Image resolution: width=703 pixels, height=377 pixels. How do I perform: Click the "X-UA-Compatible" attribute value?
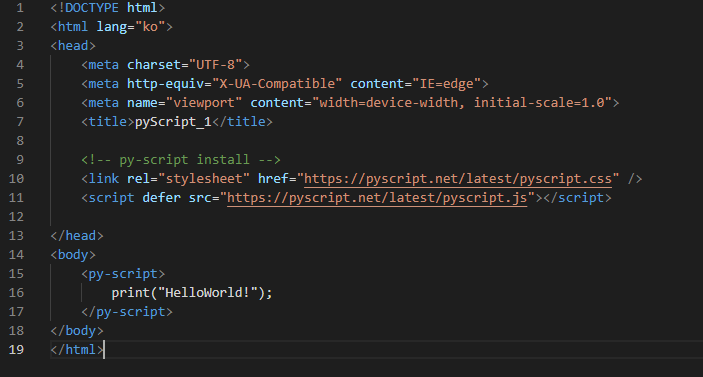(x=277, y=83)
